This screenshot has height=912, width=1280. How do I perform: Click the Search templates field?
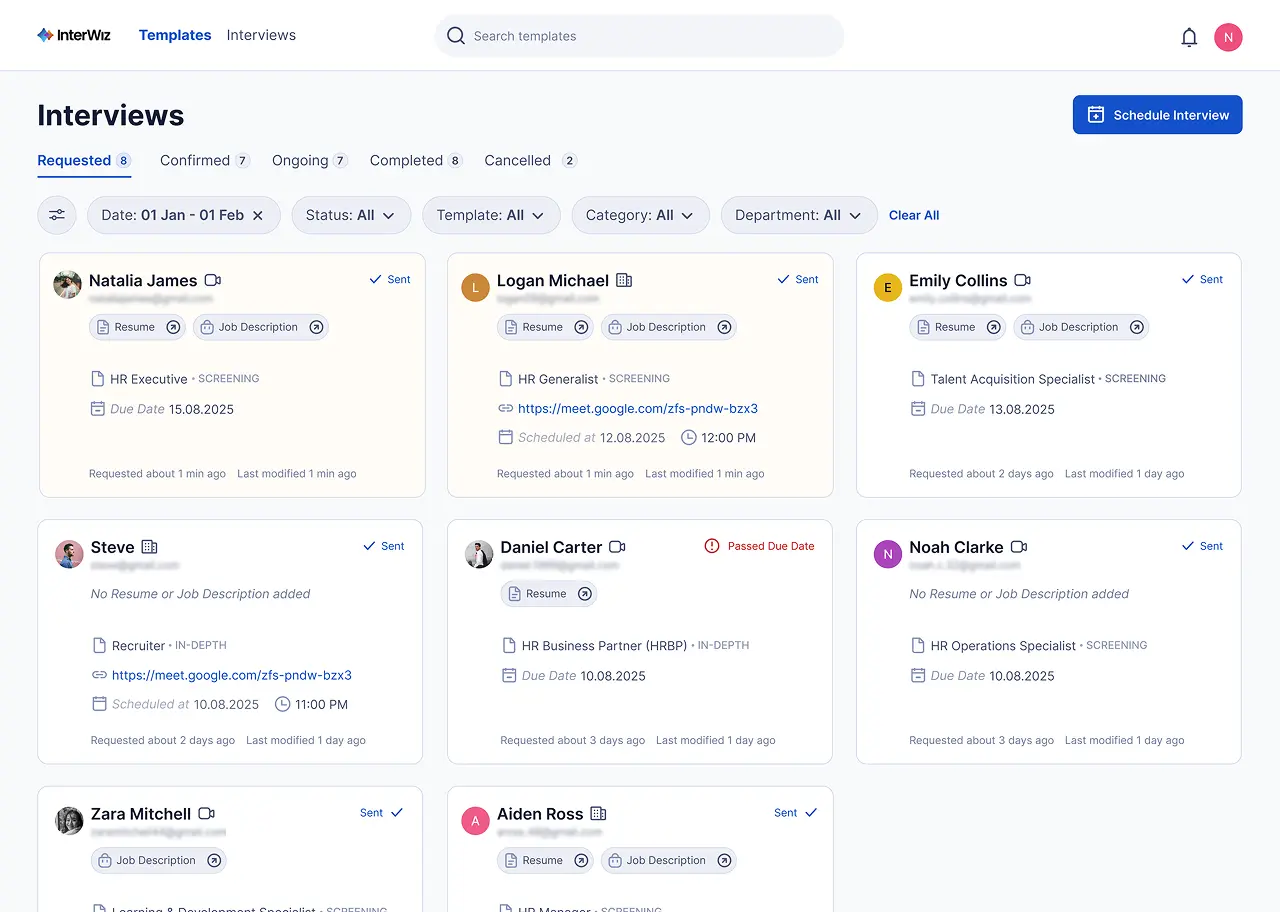[x=640, y=36]
